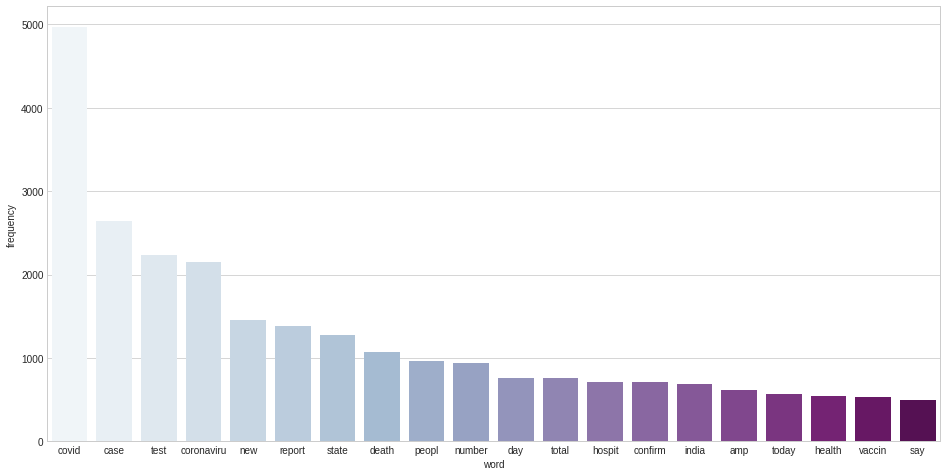Select the 'death' x-axis label
Viewport: 947px width, 476px height.
click(382, 451)
